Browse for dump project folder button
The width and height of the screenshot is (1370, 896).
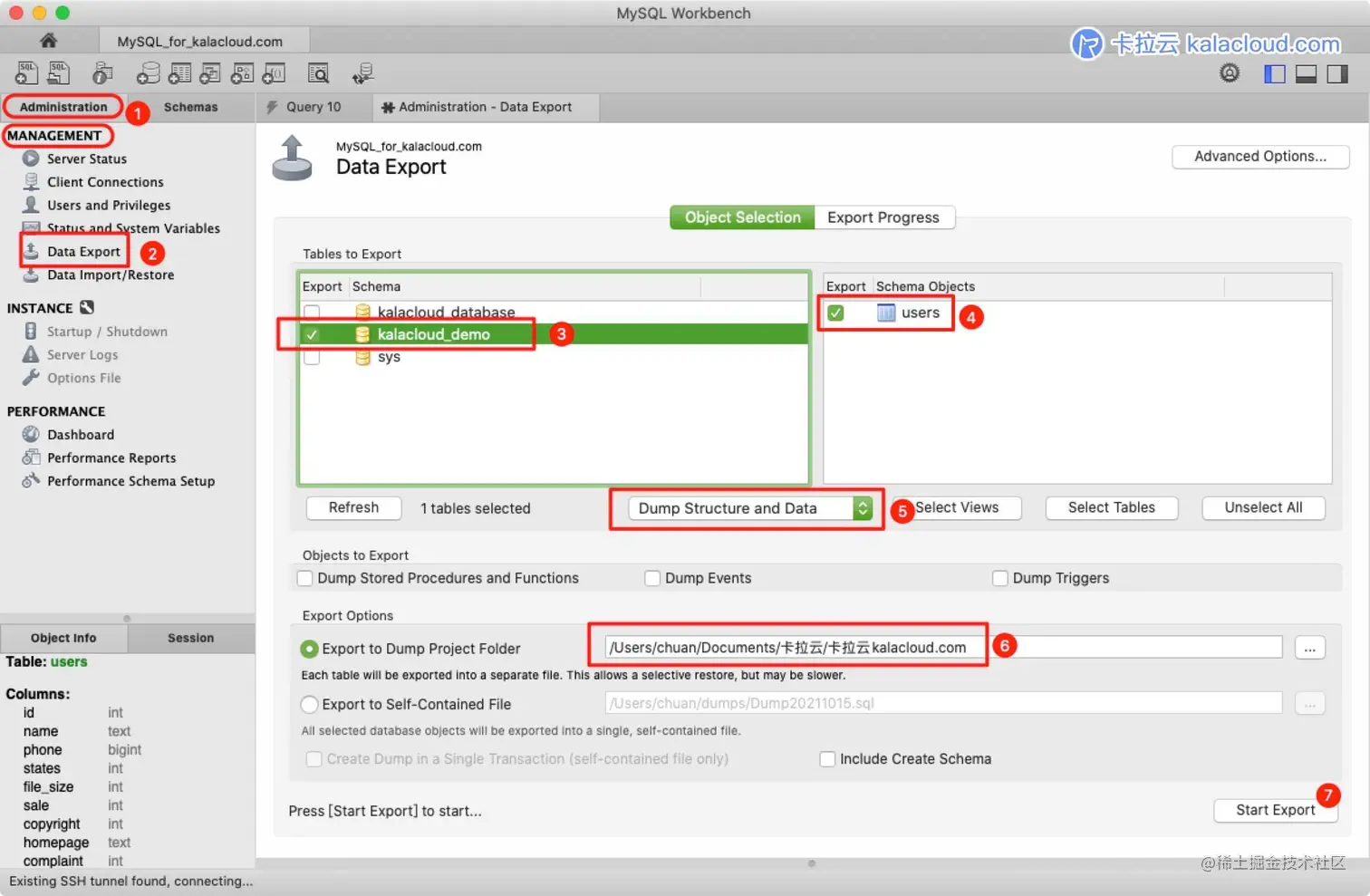[x=1310, y=648]
